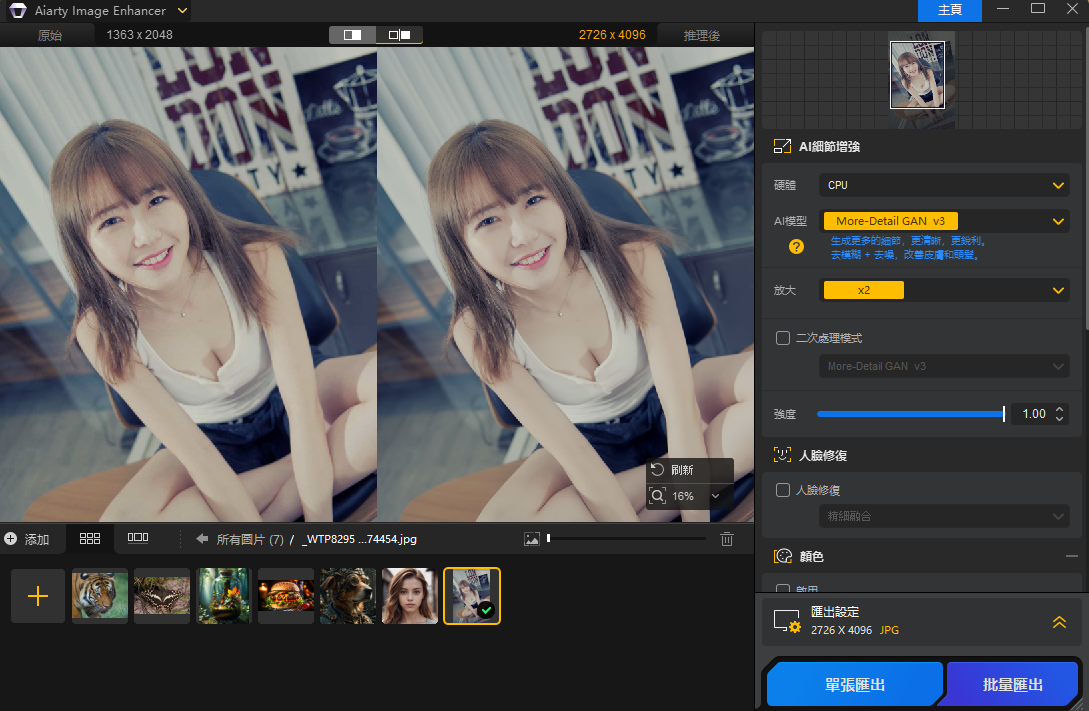1089x711 pixels.
Task: Open the 硬體 CPU dropdown
Action: 944,185
